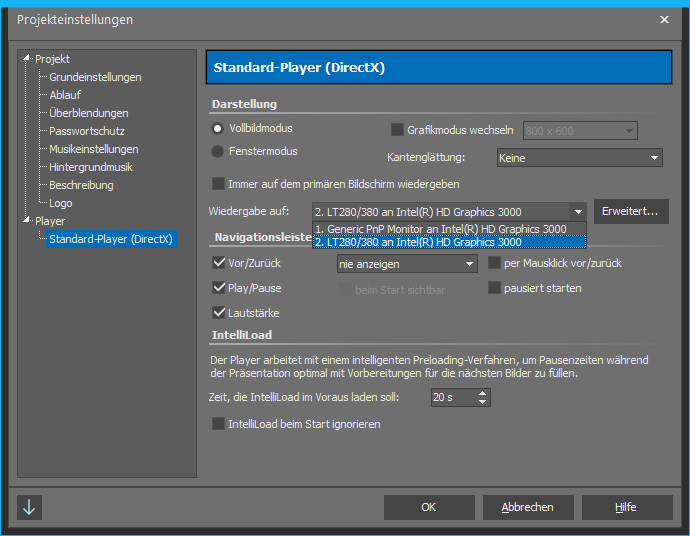Click the Erweitert... button

tap(631, 211)
